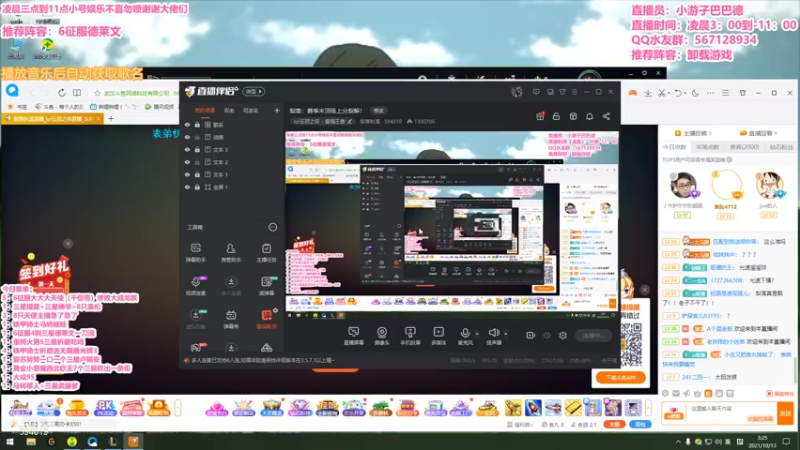Switch to the 今日点数 tab

[x=674, y=147]
